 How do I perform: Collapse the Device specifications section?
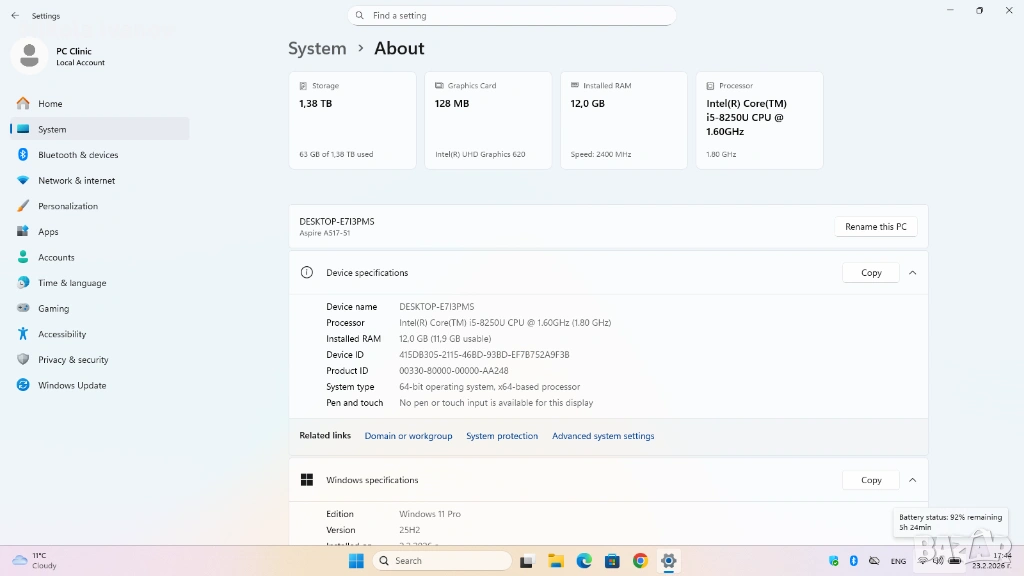pos(912,273)
